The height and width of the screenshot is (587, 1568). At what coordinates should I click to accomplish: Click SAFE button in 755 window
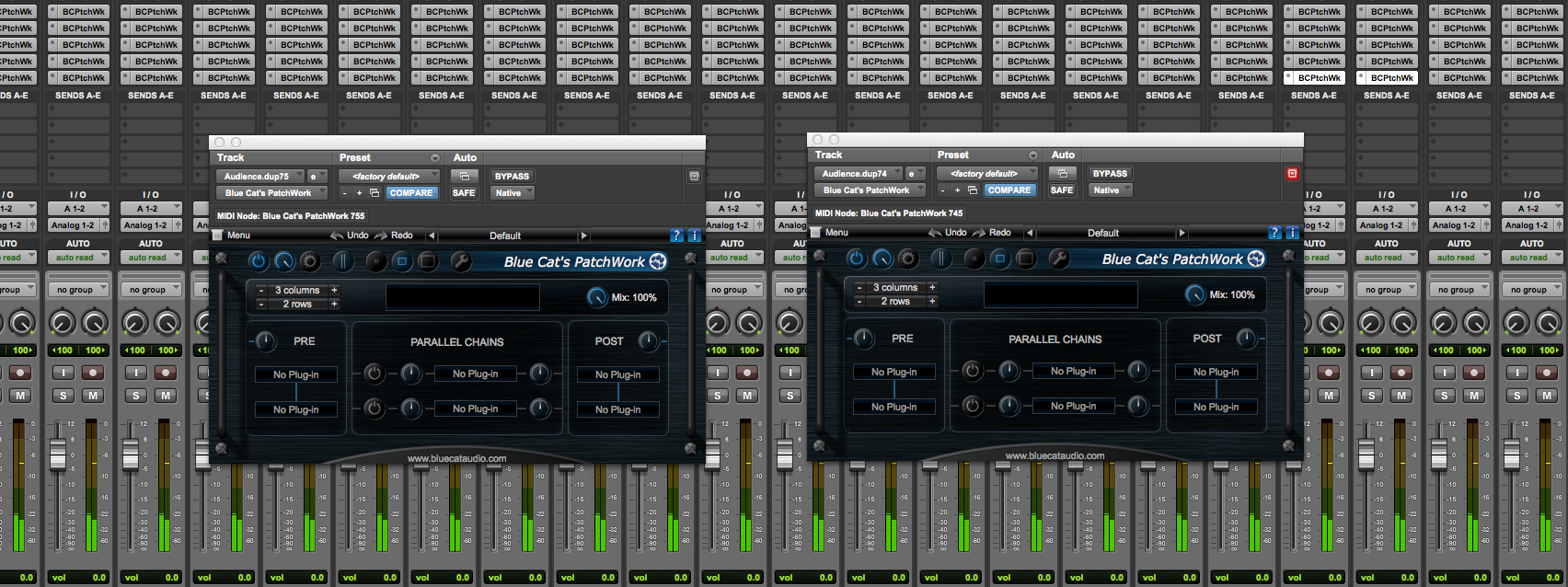tap(464, 193)
